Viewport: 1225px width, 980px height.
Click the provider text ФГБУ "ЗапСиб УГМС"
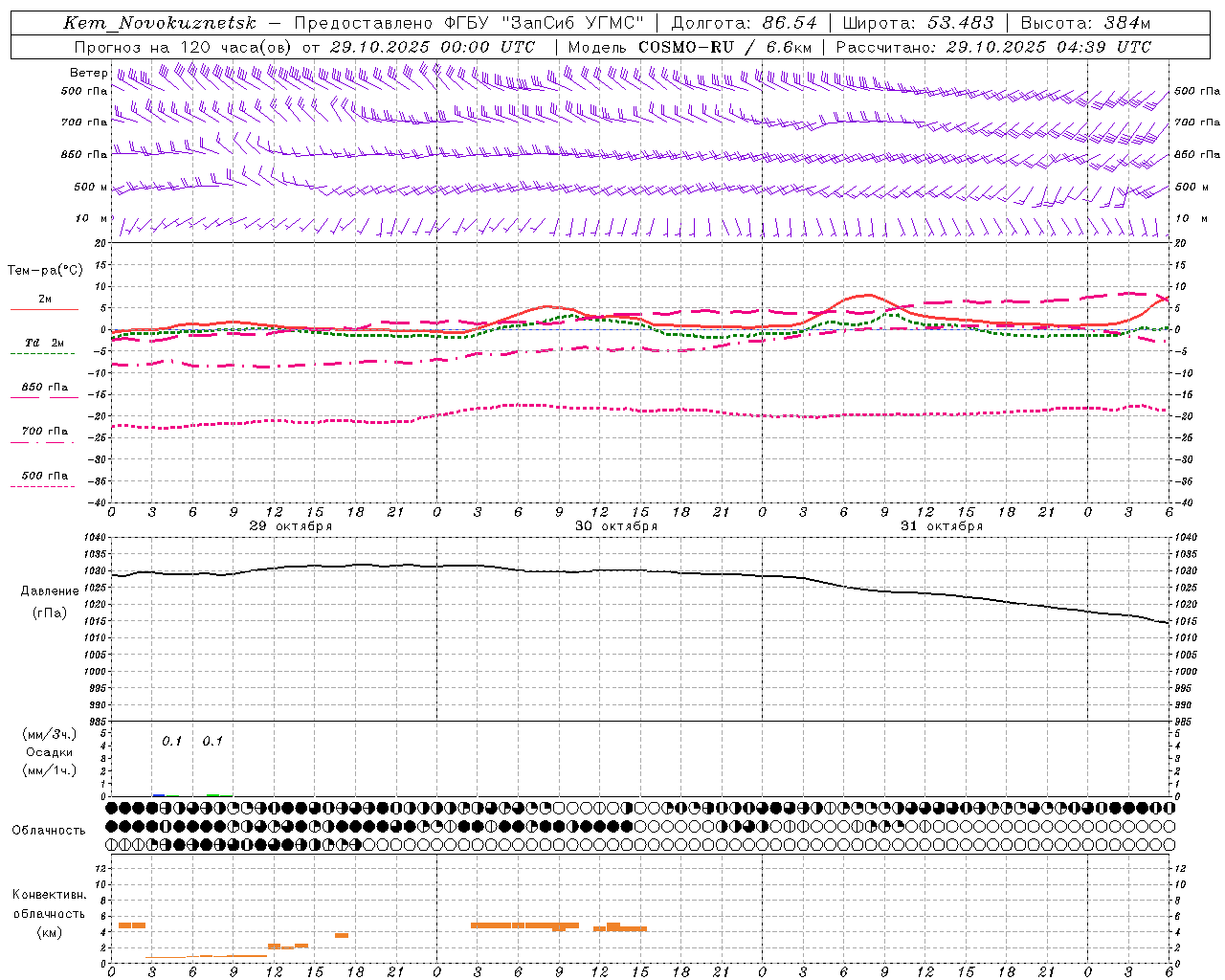545,23
